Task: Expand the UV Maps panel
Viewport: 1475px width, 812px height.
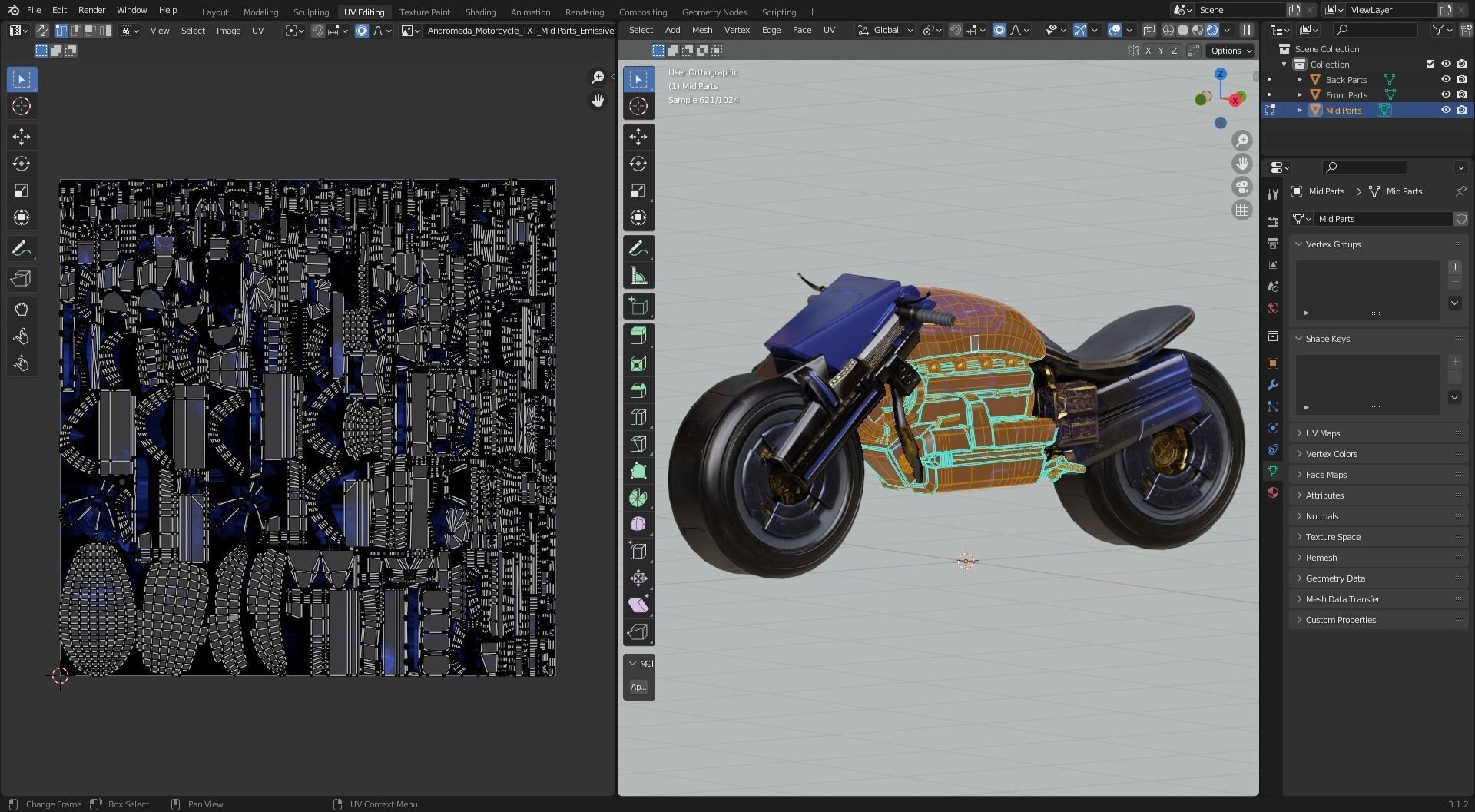Action: (x=1322, y=433)
